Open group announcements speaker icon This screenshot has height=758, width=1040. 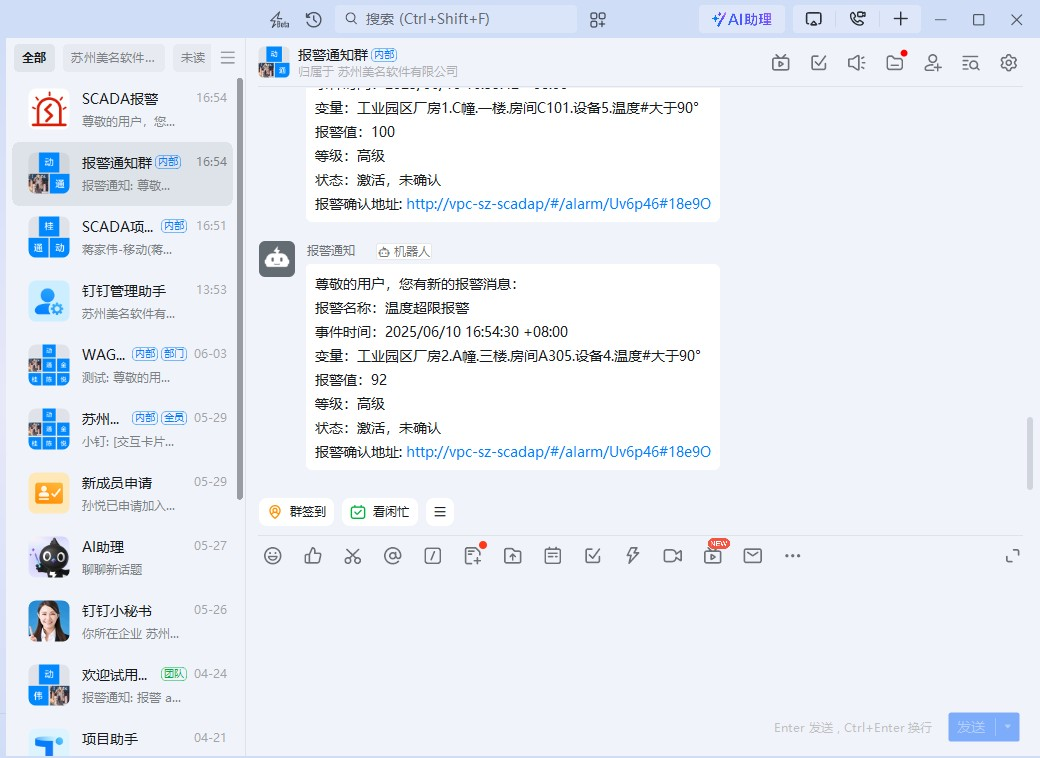pyautogui.click(x=856, y=63)
